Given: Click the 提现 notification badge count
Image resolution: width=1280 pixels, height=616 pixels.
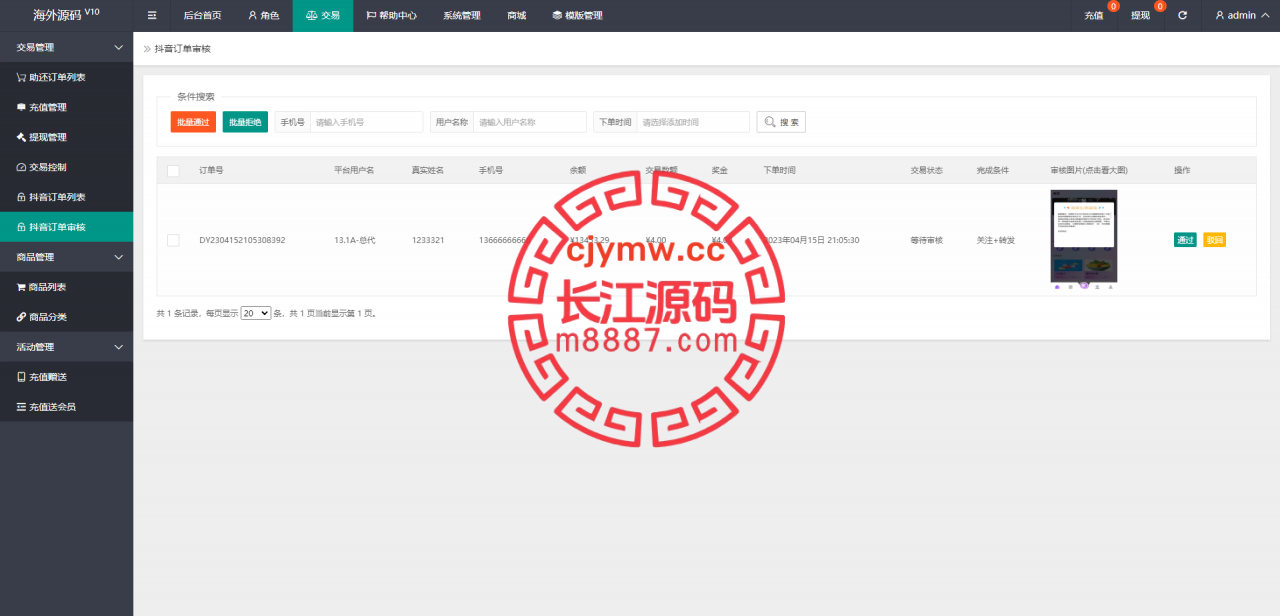Looking at the screenshot, I should click(x=1160, y=7).
